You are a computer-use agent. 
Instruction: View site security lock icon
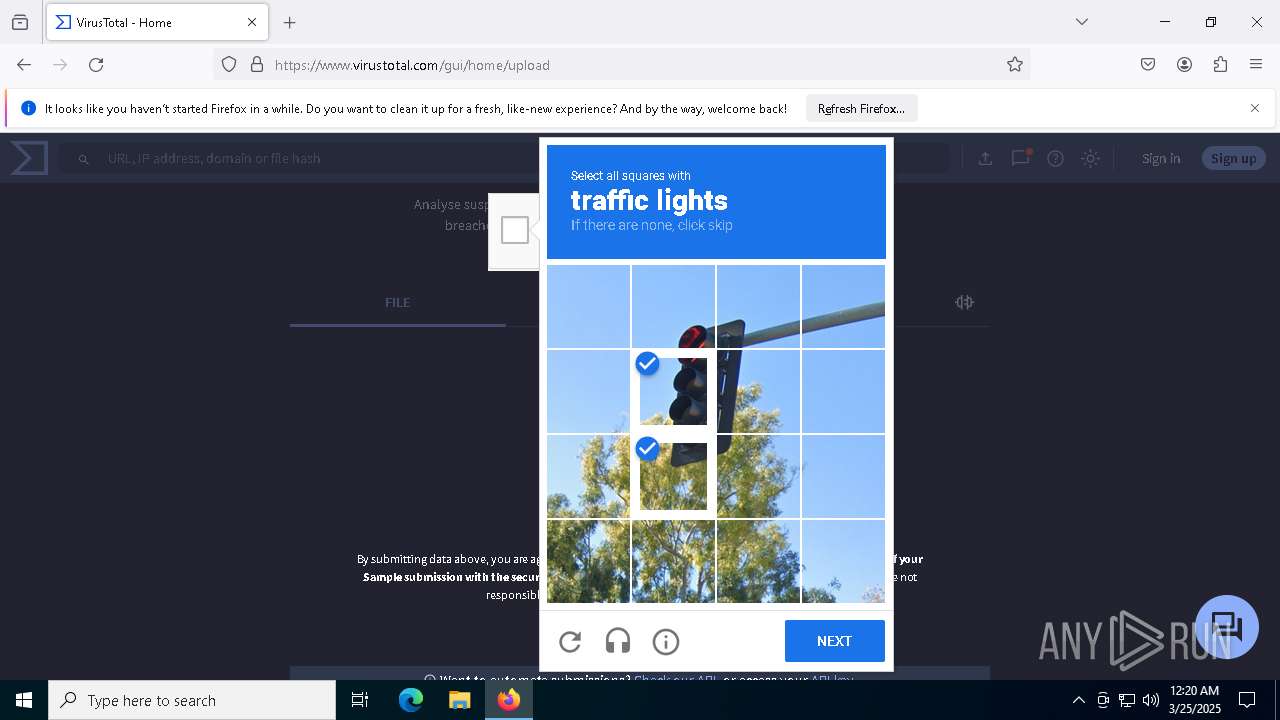(x=257, y=65)
